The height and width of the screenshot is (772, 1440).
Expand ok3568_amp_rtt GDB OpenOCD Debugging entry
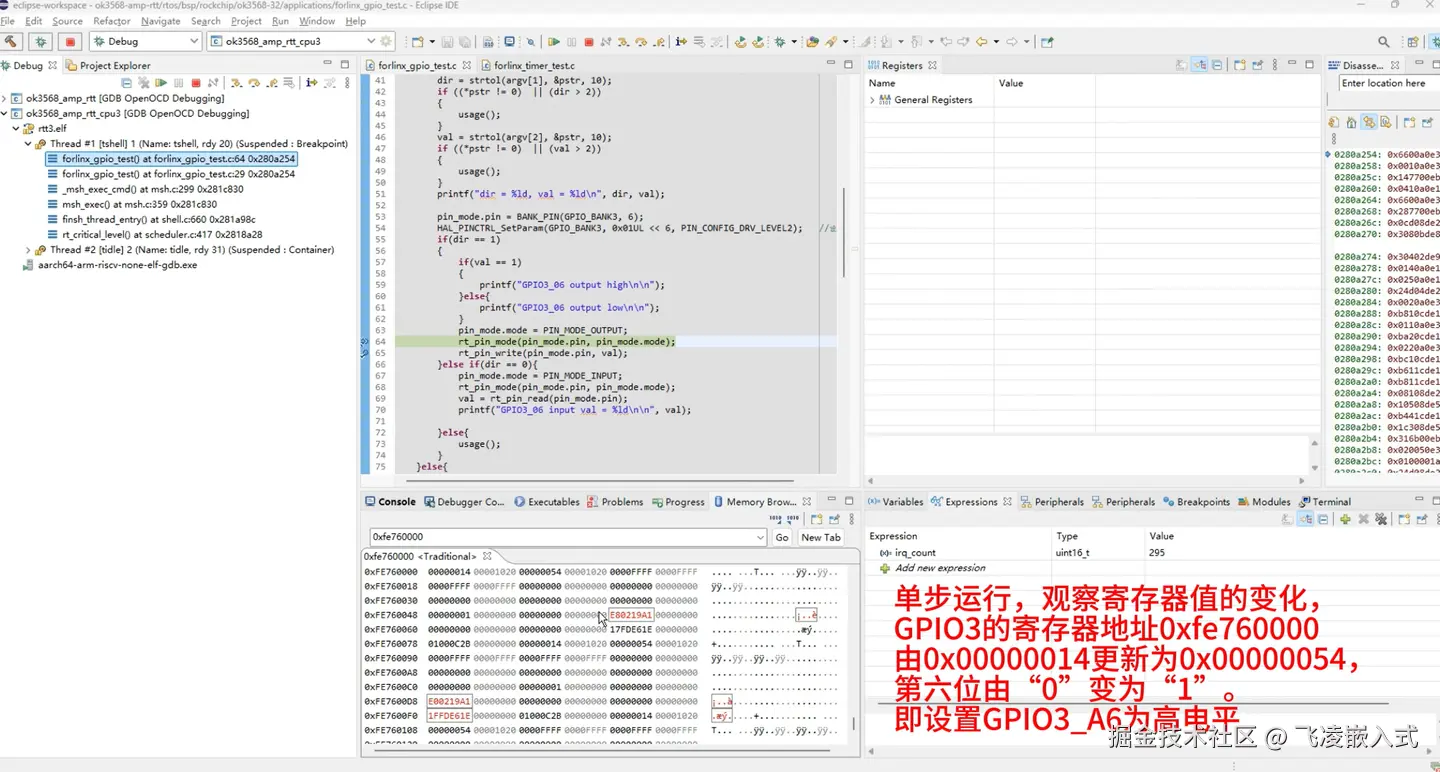pyautogui.click(x=4, y=99)
